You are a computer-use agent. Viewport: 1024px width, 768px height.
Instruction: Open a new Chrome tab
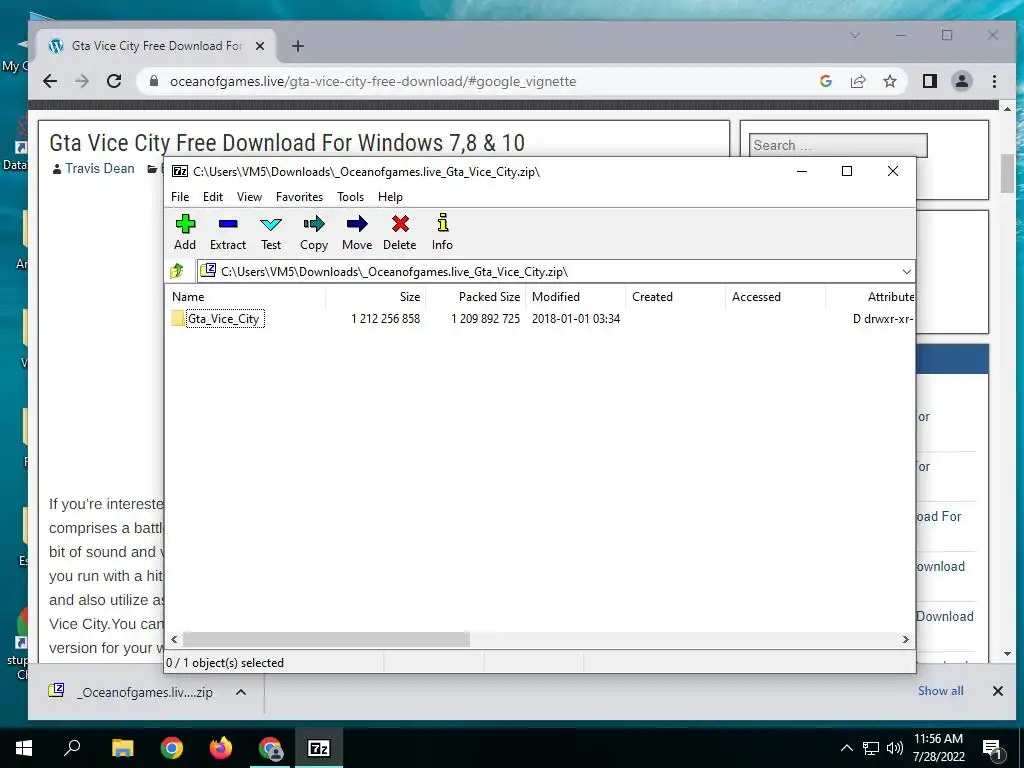coord(298,46)
